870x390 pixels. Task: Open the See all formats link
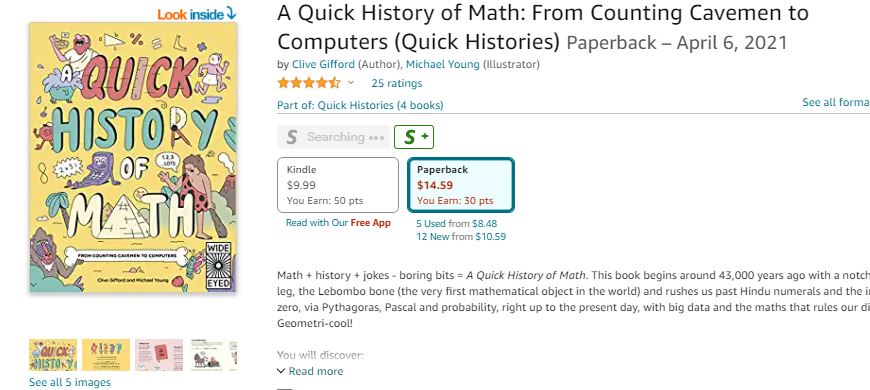(836, 102)
